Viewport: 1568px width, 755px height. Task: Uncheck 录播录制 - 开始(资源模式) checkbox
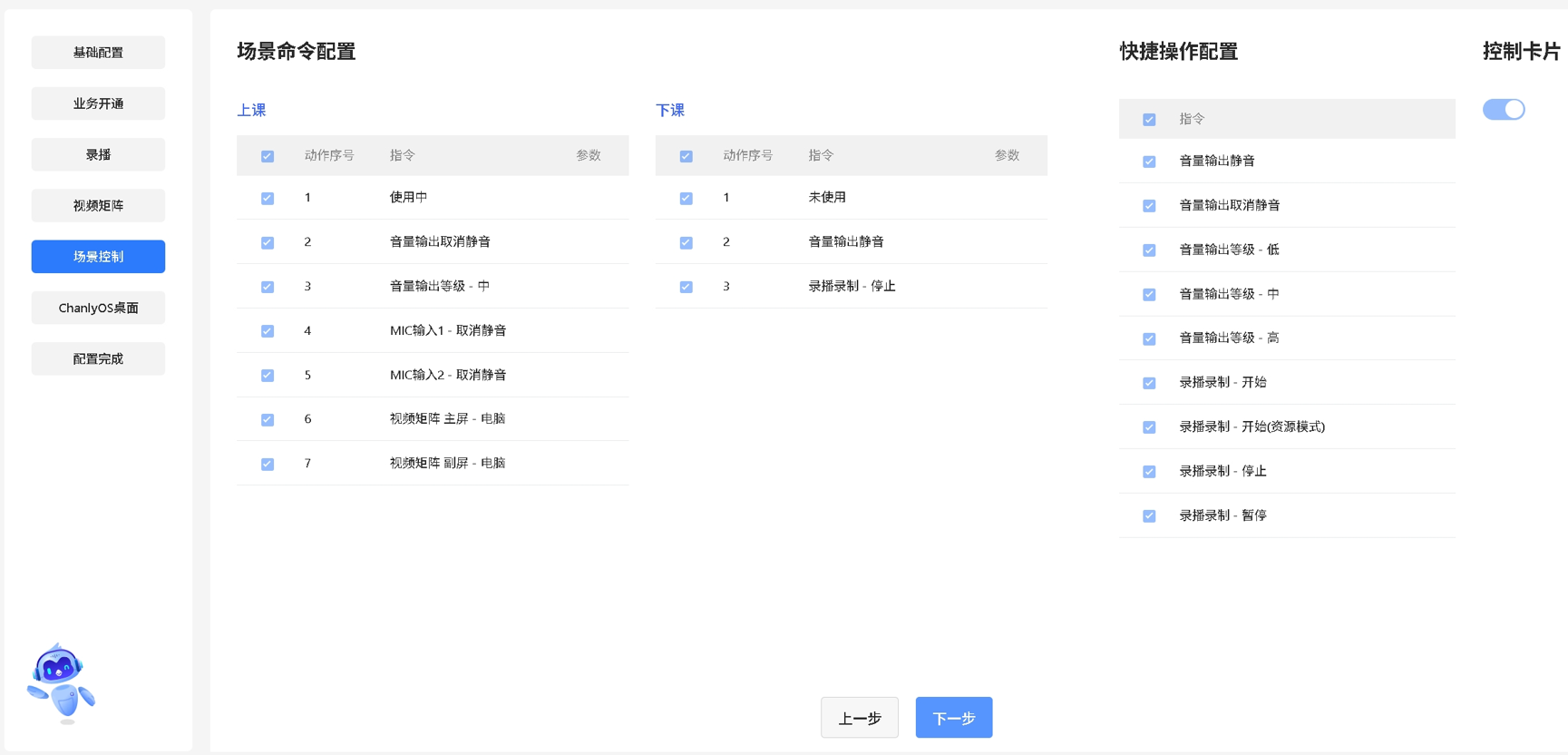point(1149,427)
